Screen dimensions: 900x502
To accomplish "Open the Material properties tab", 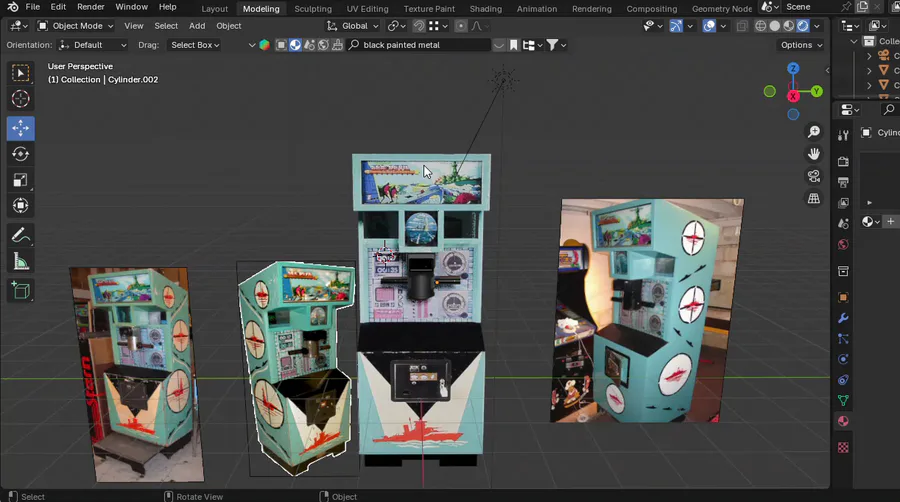I will (x=843, y=421).
